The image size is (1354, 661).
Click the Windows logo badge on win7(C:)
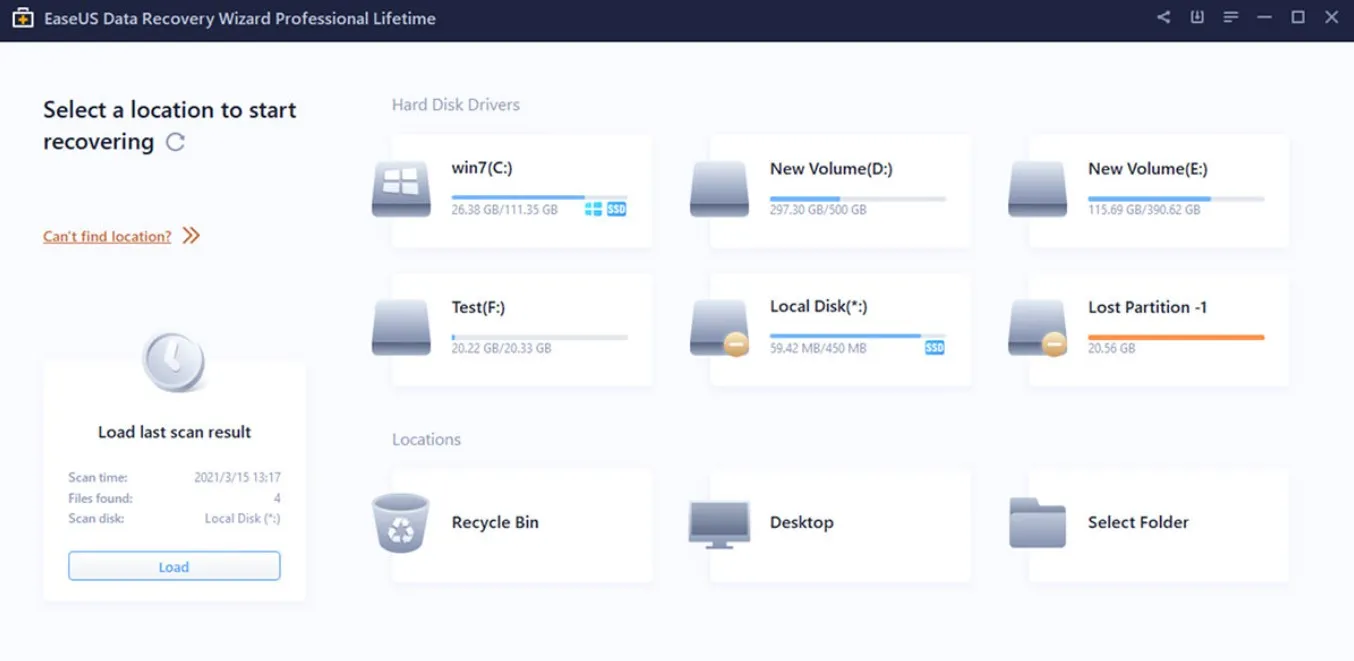click(x=593, y=209)
